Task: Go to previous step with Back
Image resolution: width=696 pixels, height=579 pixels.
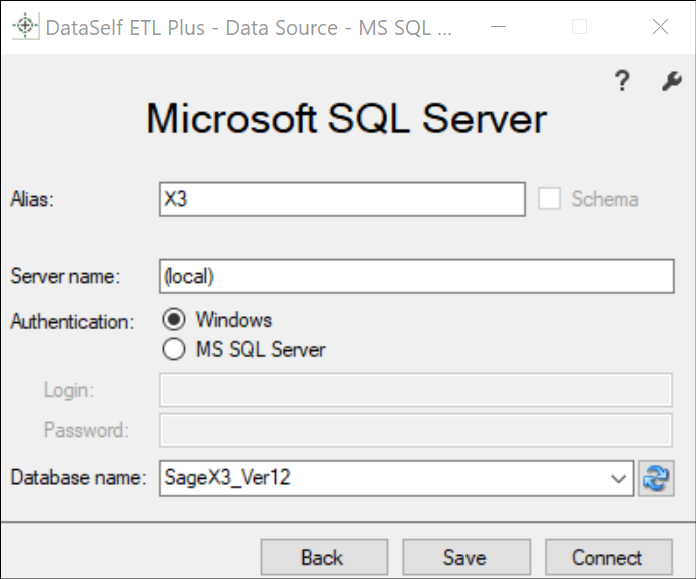Action: click(x=322, y=557)
